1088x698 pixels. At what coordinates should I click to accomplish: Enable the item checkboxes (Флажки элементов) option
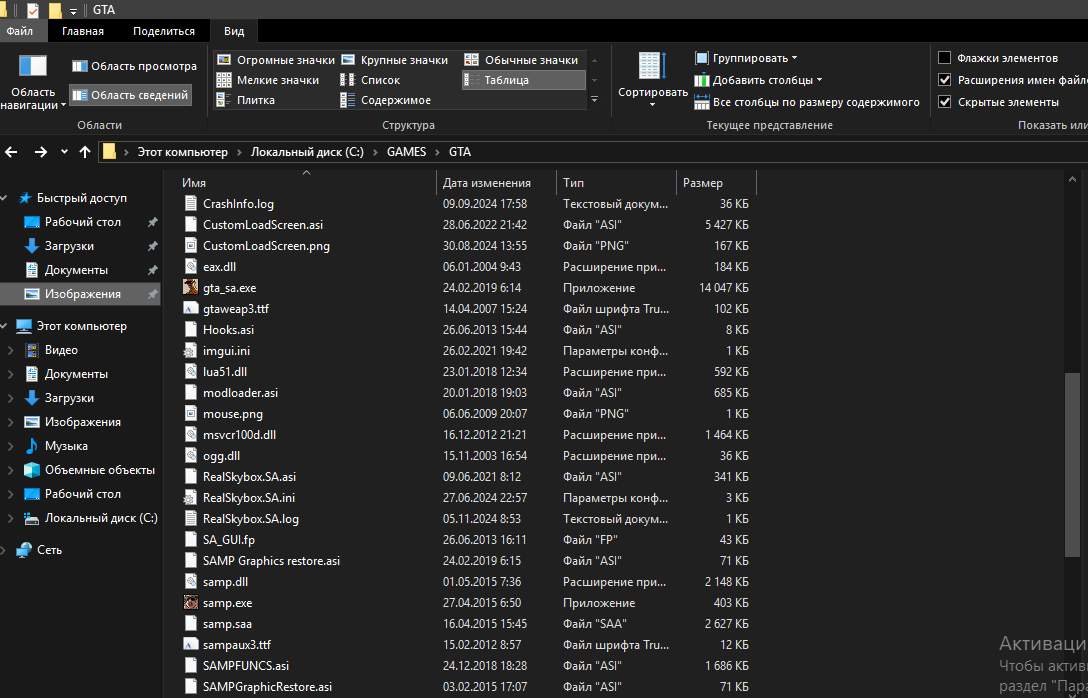coord(945,58)
